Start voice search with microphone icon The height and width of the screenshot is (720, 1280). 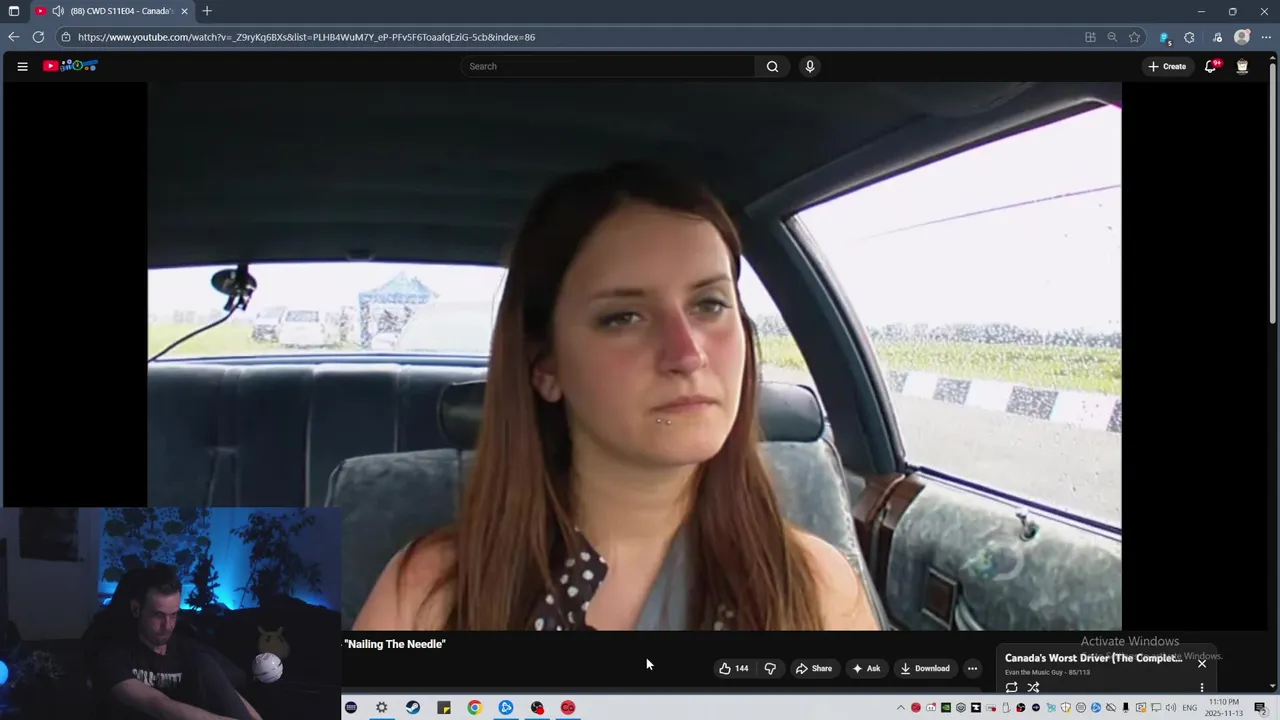click(809, 66)
